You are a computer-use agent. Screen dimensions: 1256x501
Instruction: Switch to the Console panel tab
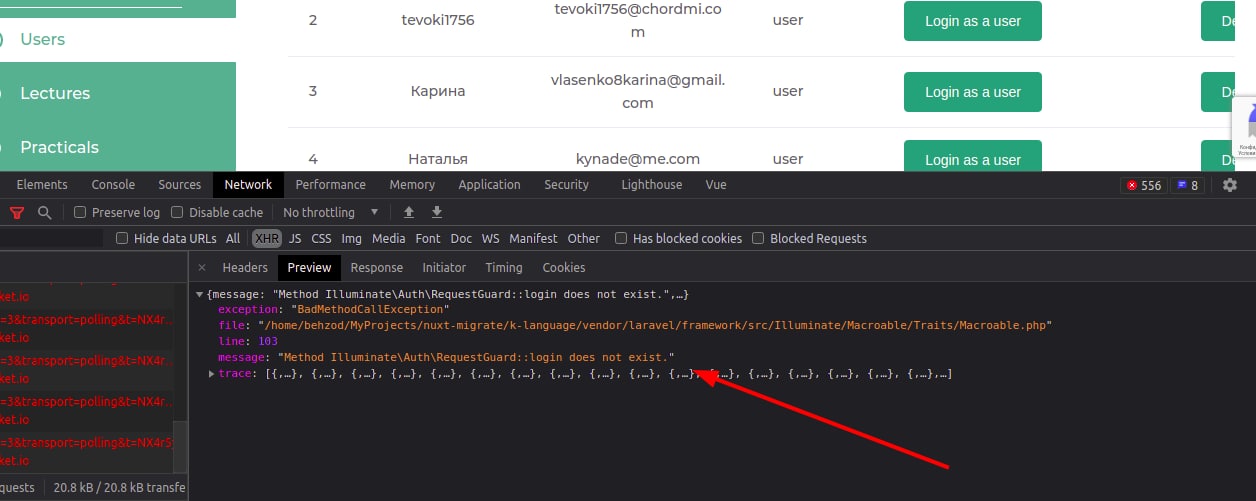(113, 185)
